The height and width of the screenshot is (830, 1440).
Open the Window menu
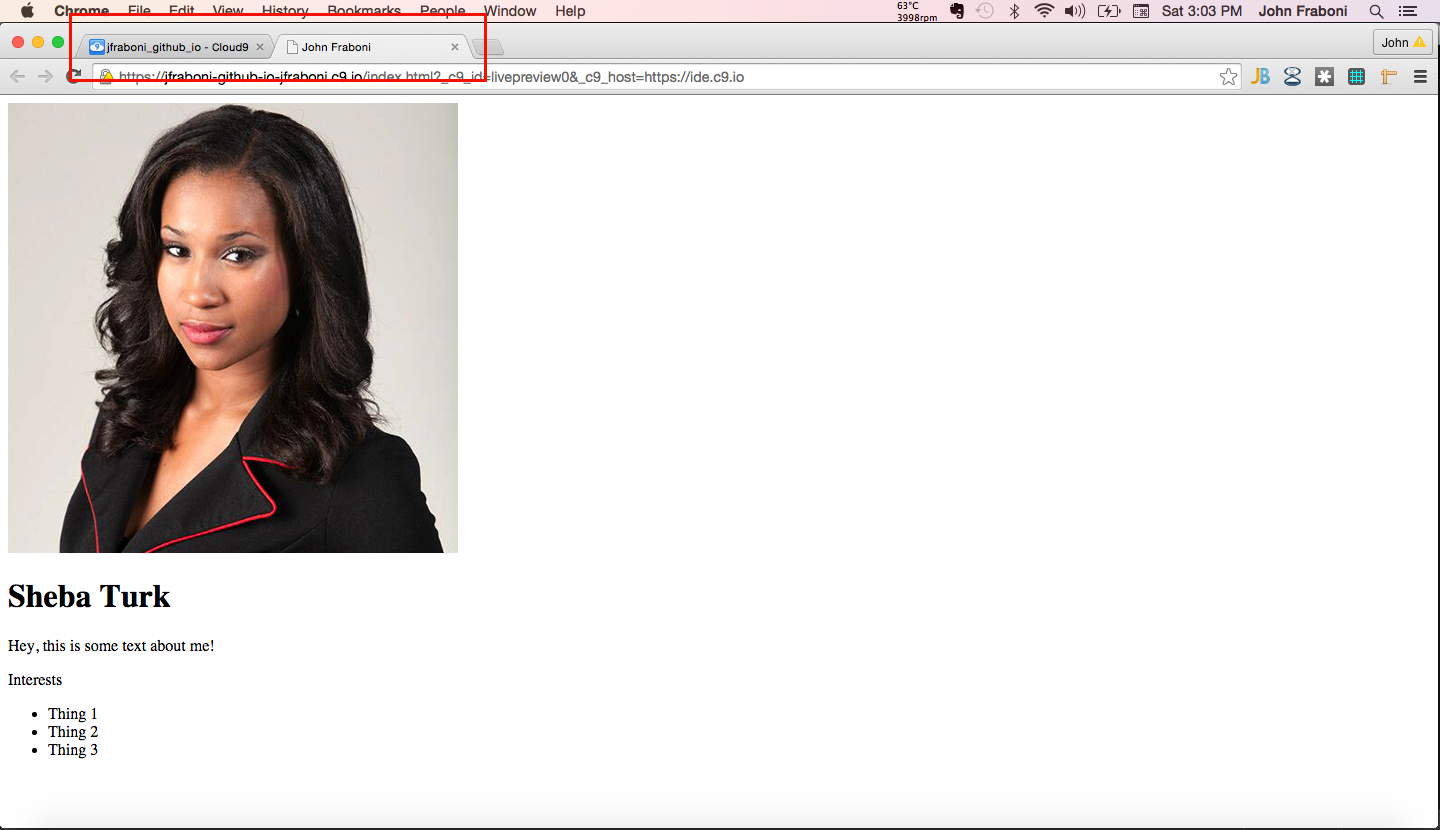[x=510, y=11]
